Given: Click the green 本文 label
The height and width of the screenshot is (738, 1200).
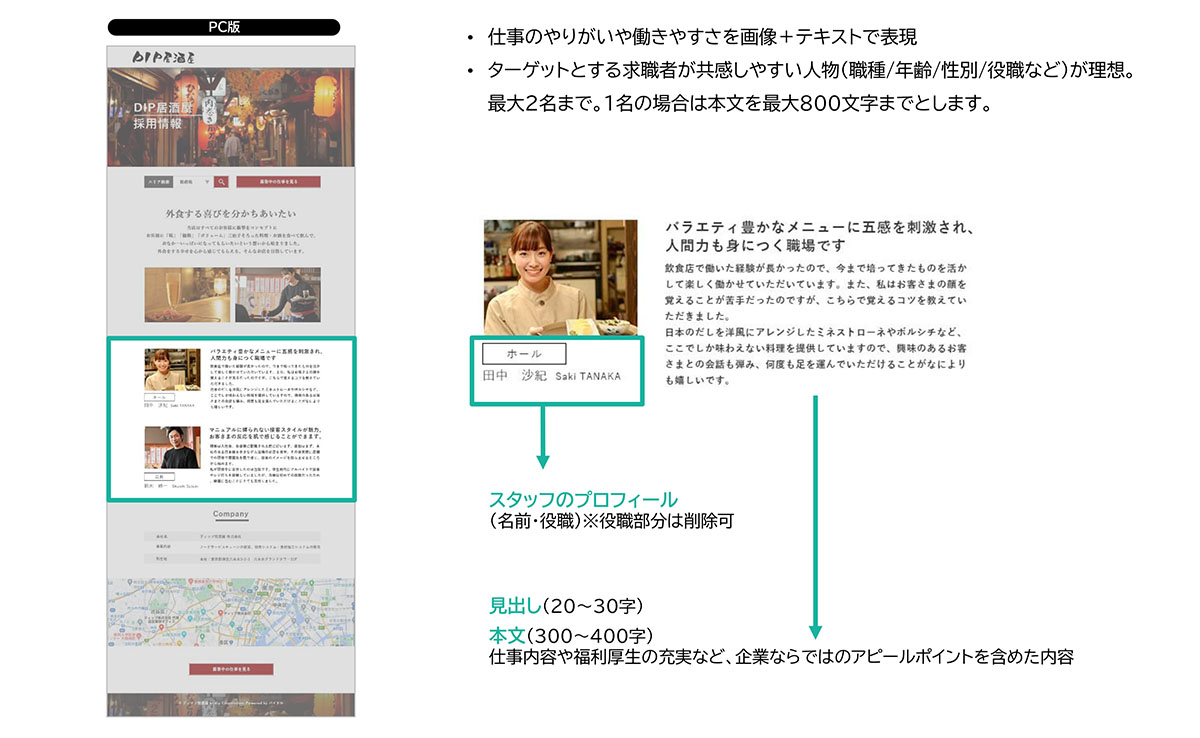Looking at the screenshot, I should [506, 635].
